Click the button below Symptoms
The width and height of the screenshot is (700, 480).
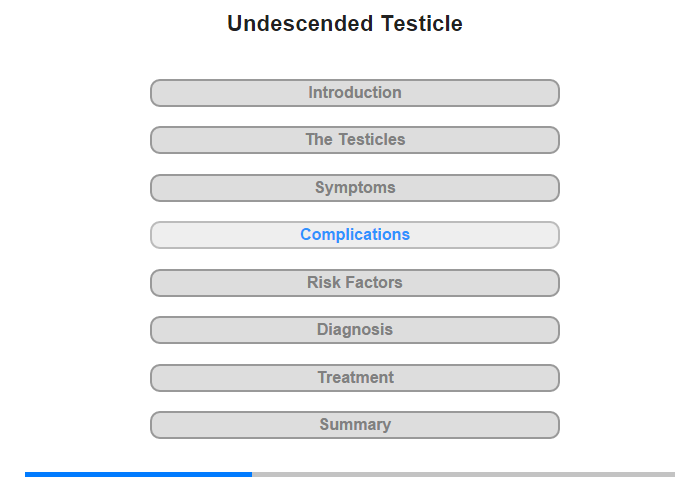pos(355,235)
